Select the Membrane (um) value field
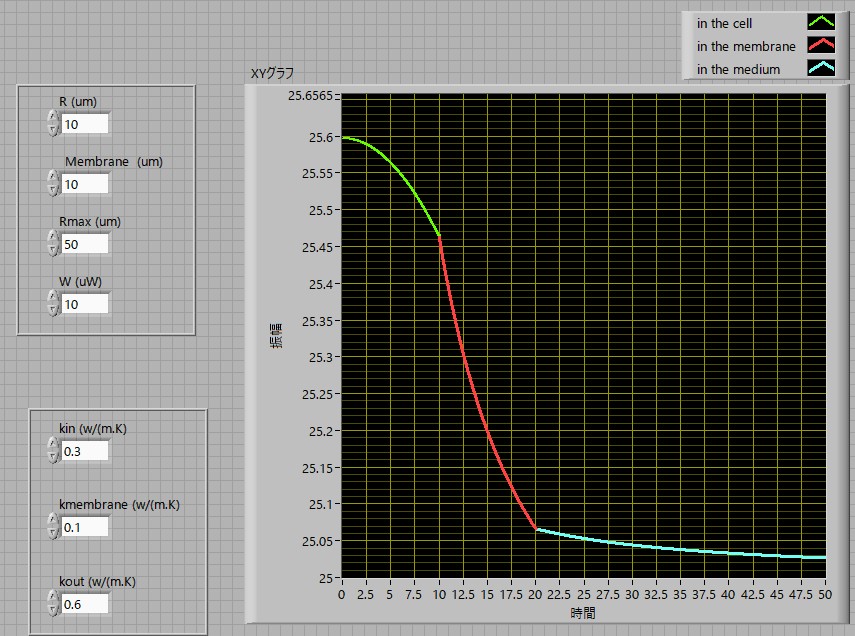Screen dimensions: 855x636 point(85,184)
